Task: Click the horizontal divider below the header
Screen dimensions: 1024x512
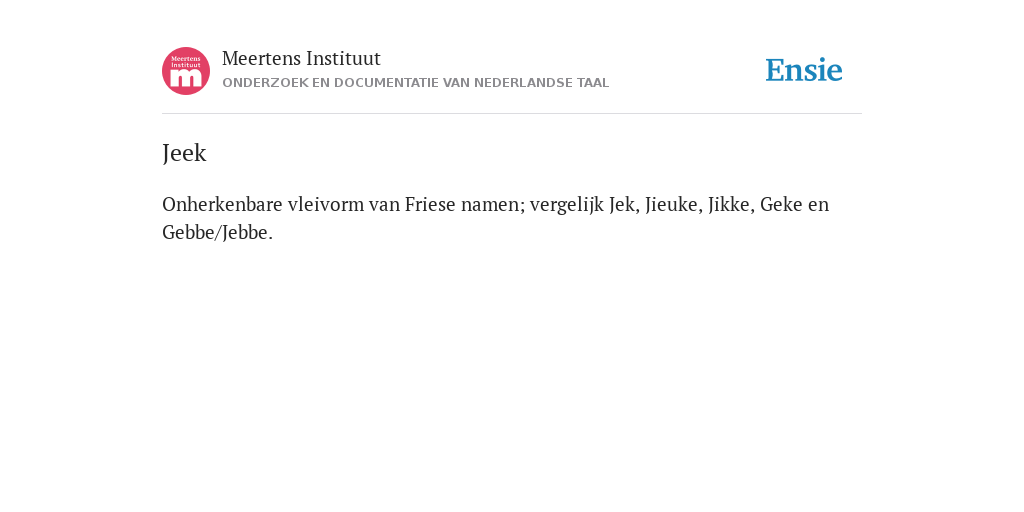Action: [x=512, y=114]
